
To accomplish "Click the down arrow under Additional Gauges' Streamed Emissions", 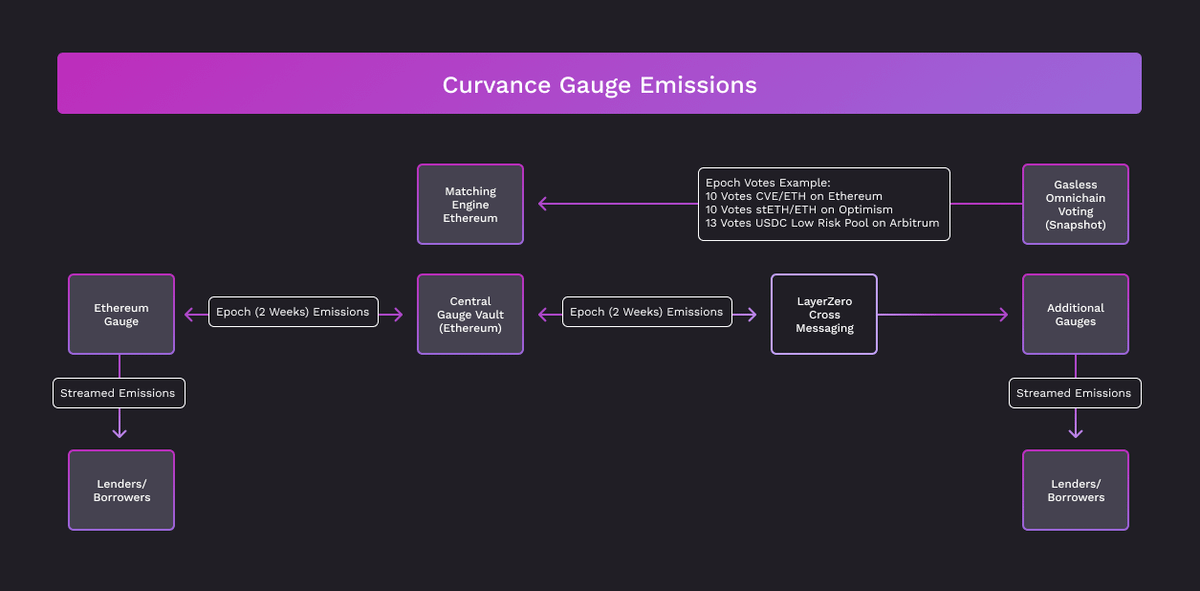I will (1075, 431).
